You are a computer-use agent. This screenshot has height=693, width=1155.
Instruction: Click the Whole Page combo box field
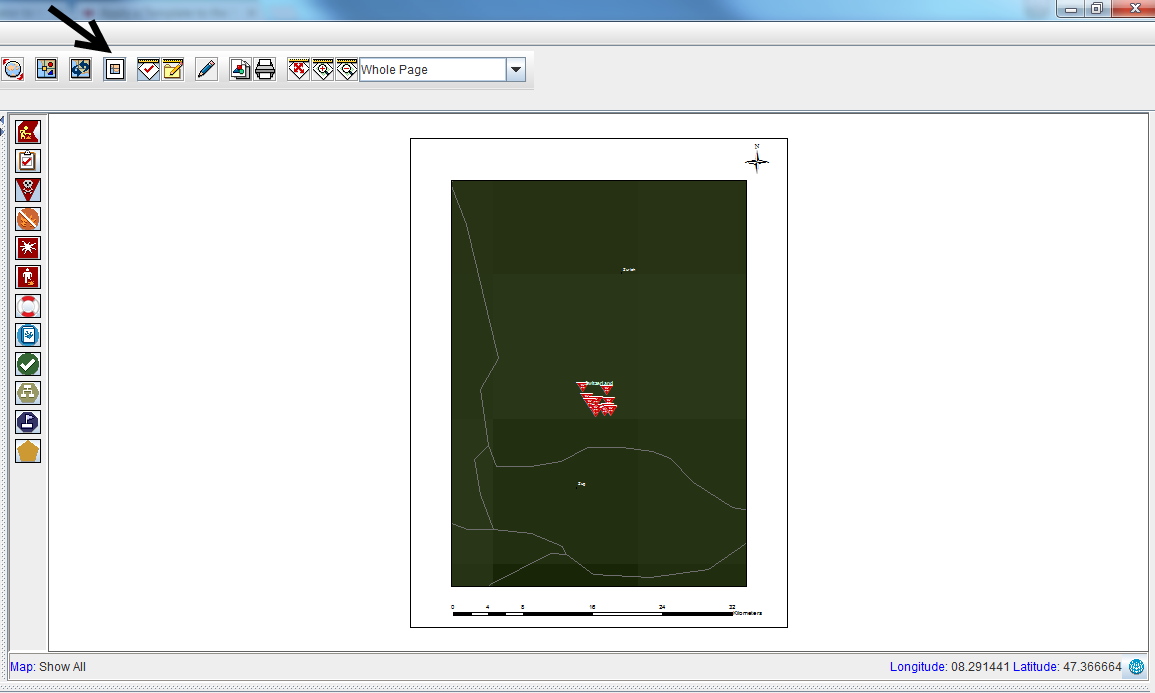point(432,70)
